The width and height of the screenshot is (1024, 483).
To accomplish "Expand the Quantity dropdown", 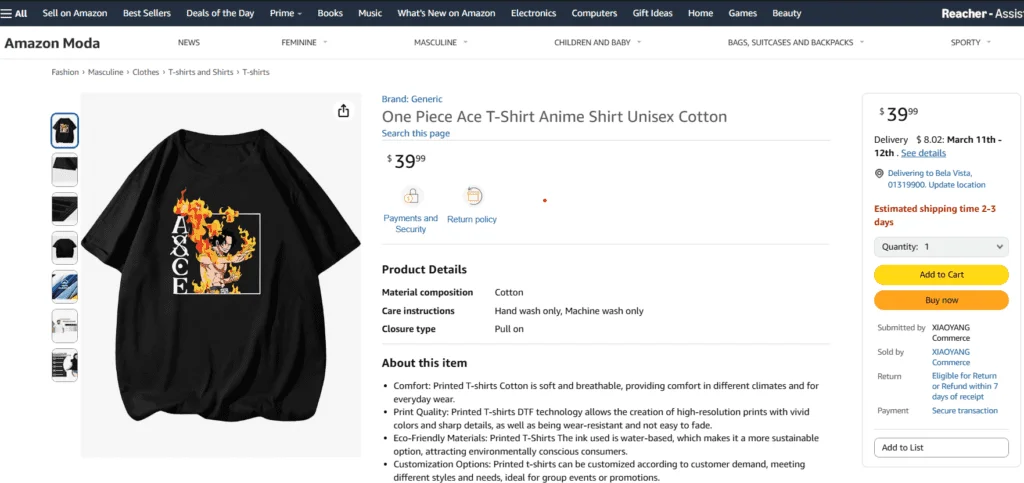I will (941, 246).
